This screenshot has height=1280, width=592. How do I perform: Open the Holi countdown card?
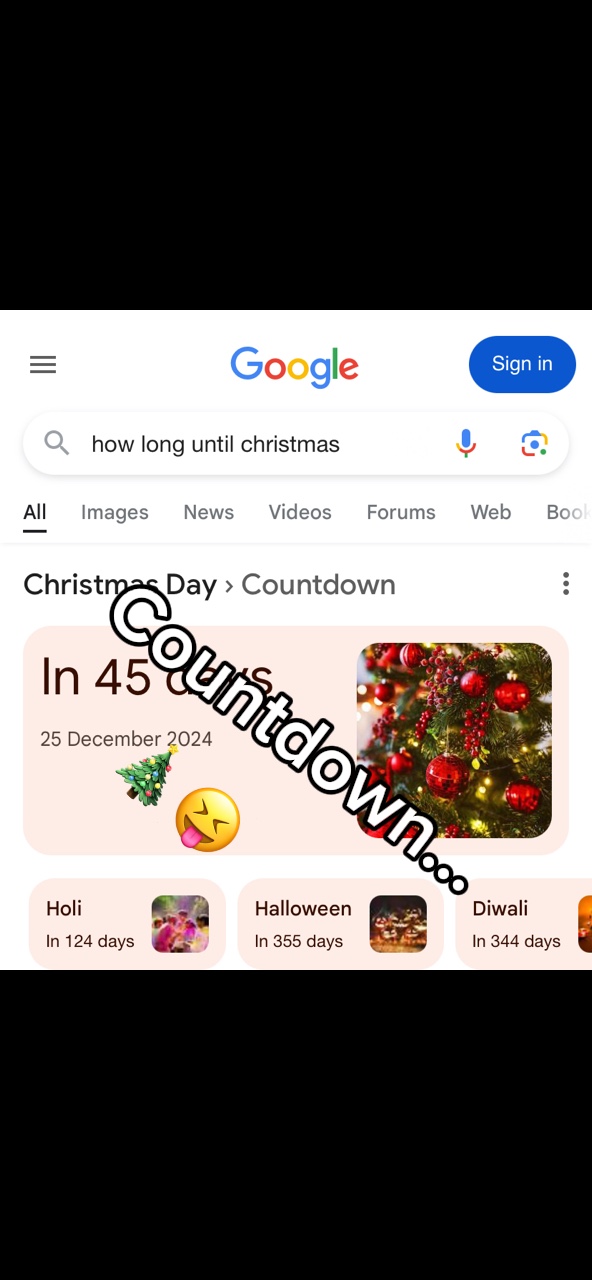[127, 924]
